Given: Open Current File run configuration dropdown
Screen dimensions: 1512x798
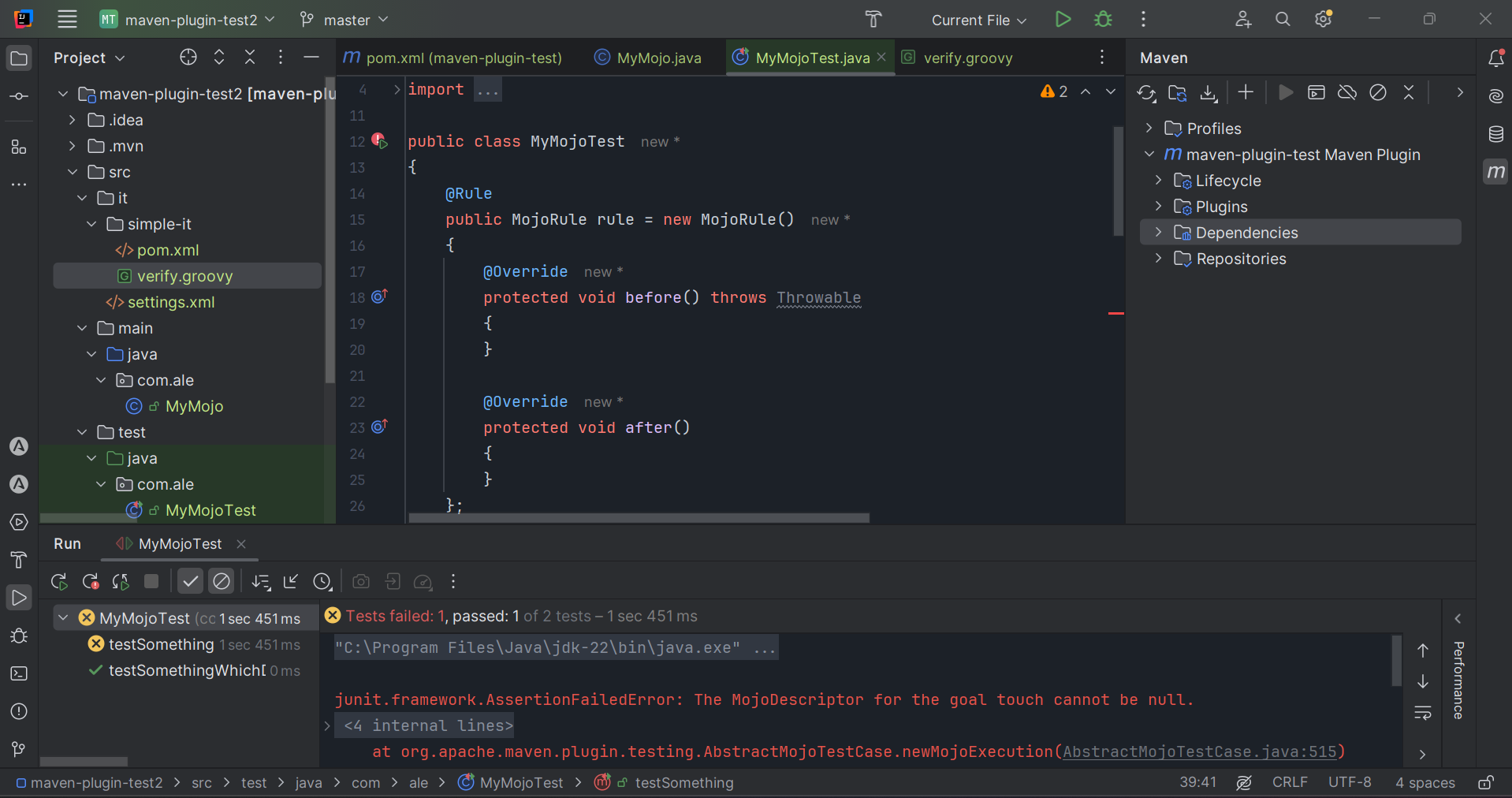Looking at the screenshot, I should pos(978,20).
